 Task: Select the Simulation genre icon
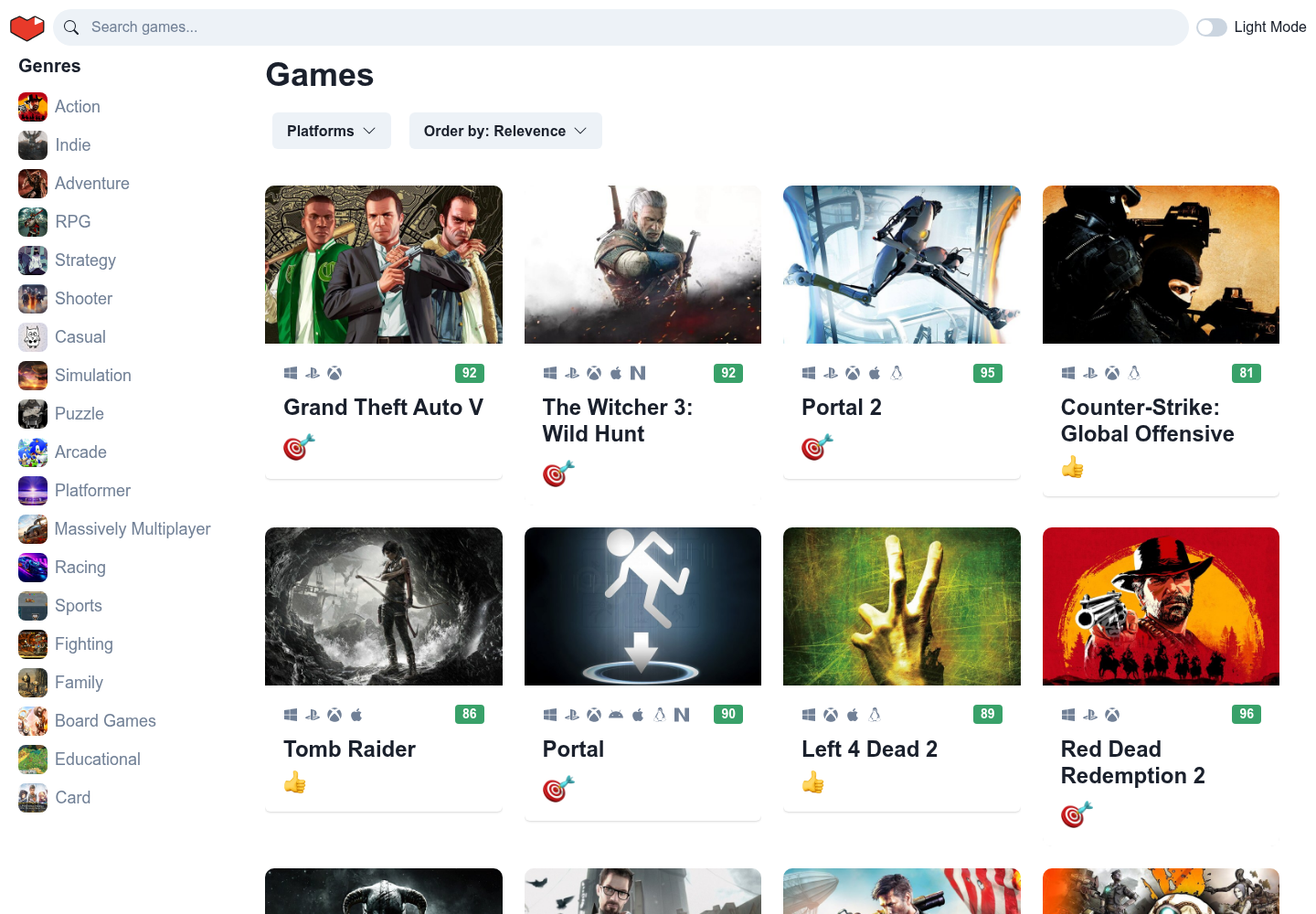33,376
